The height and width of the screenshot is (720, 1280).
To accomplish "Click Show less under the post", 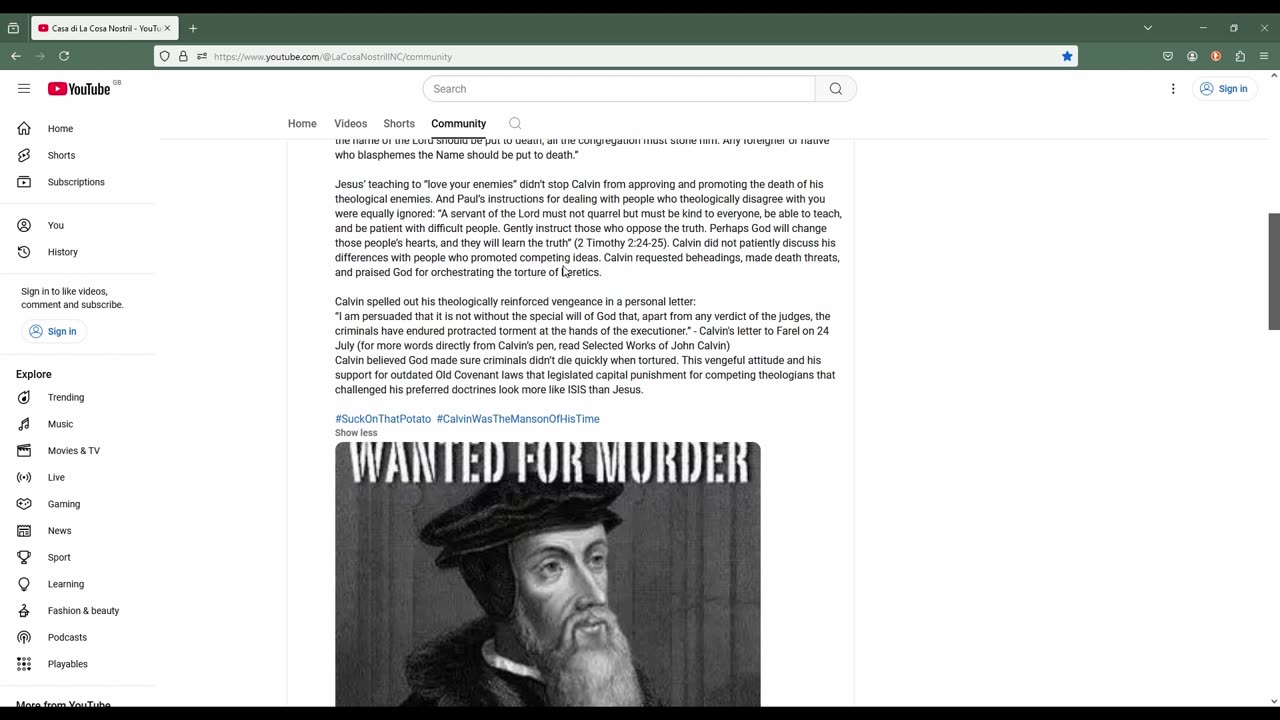I will tap(356, 433).
